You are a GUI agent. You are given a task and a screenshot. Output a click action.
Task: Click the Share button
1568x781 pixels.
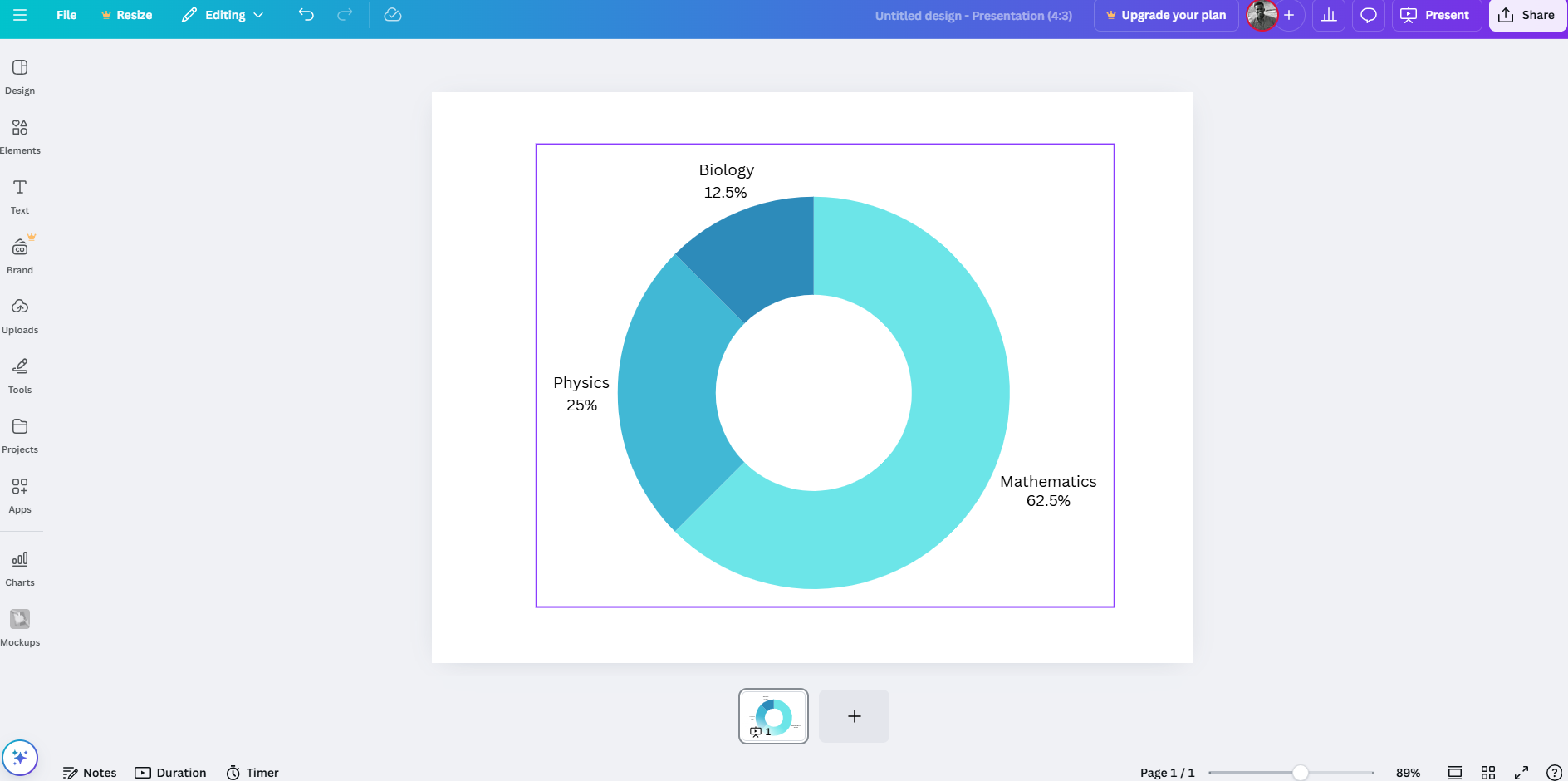1526,15
